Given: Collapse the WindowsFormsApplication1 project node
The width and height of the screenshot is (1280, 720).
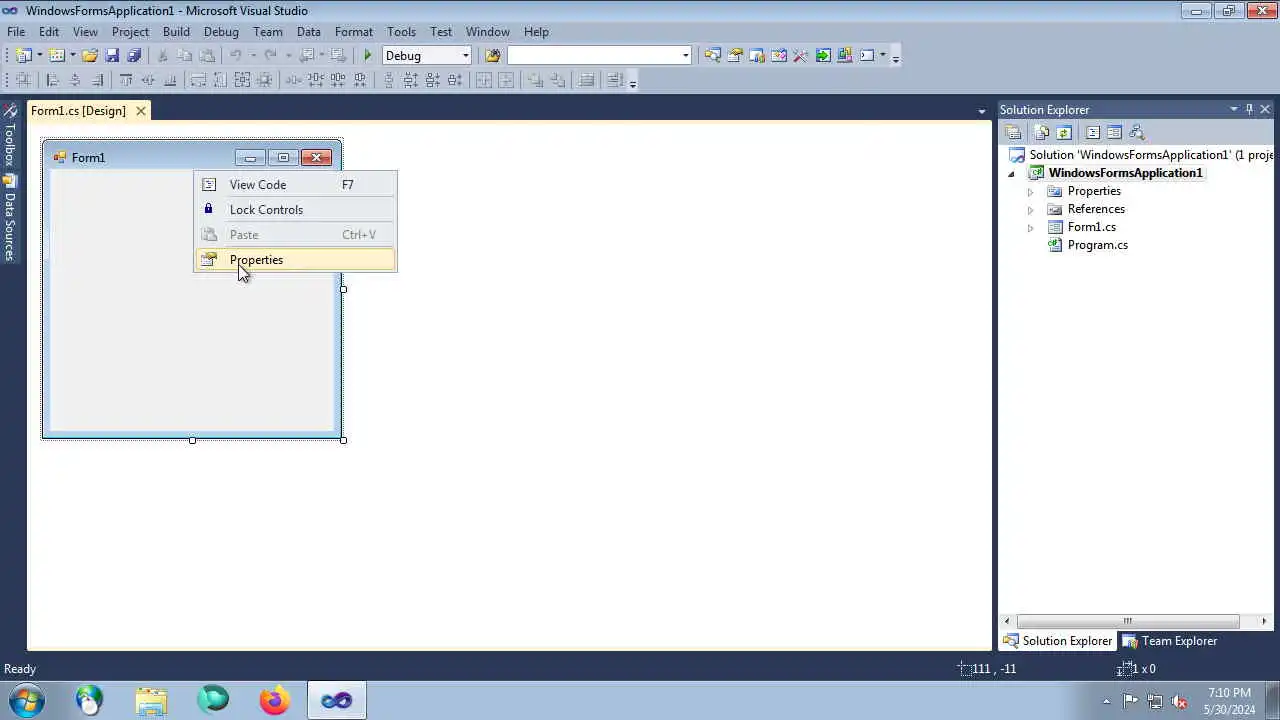Looking at the screenshot, I should click(1011, 174).
